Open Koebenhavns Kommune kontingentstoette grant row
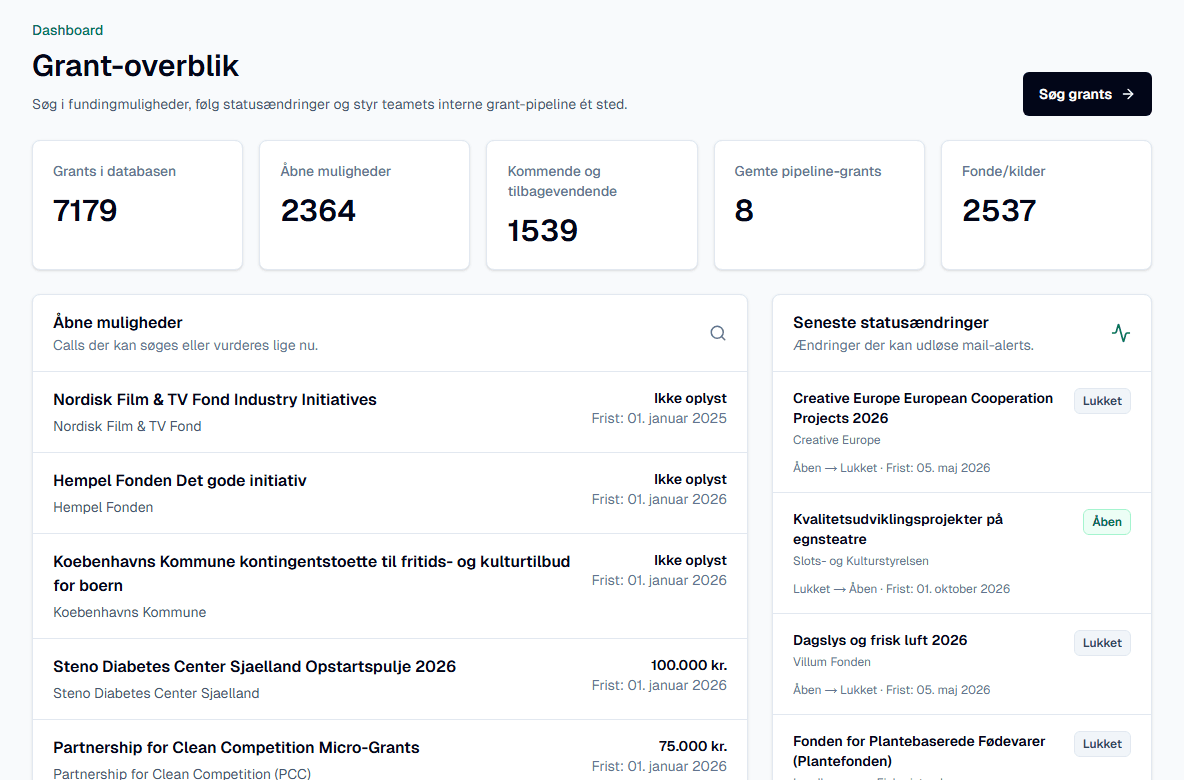Image resolution: width=1184 pixels, height=780 pixels. tap(390, 586)
